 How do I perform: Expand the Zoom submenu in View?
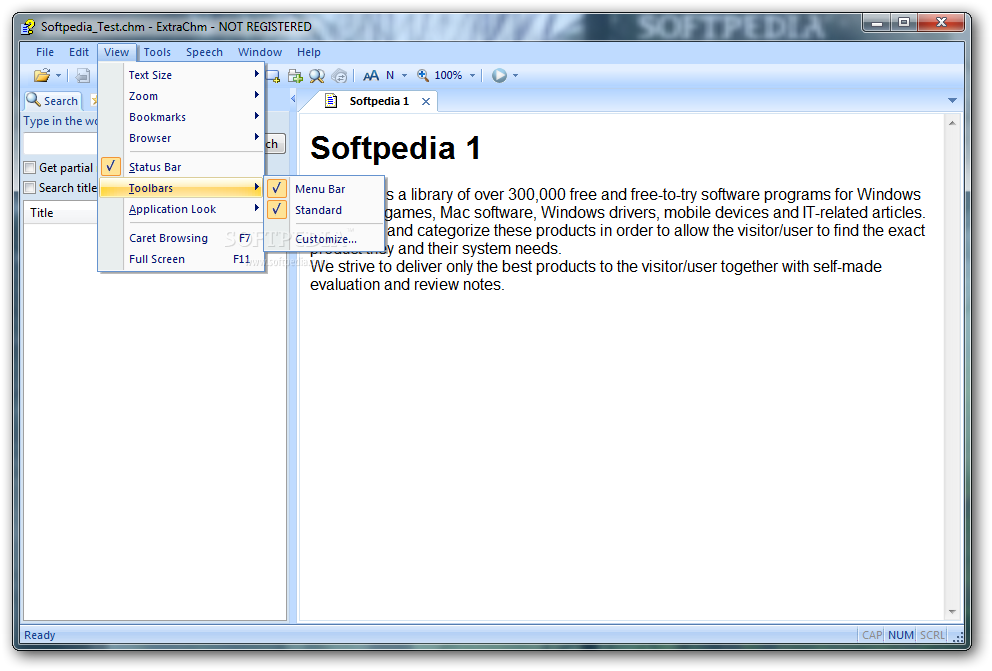(181, 95)
